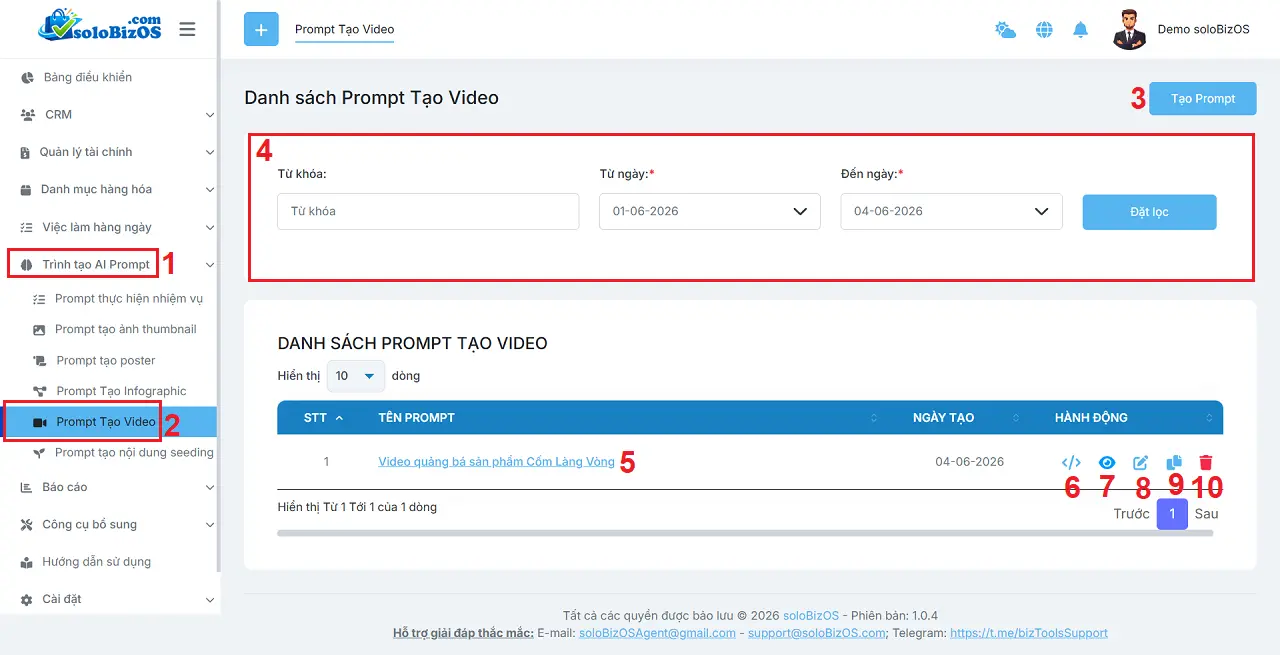1280x655 pixels.
Task: Open the Từ ngày date dropdown
Action: click(x=710, y=212)
